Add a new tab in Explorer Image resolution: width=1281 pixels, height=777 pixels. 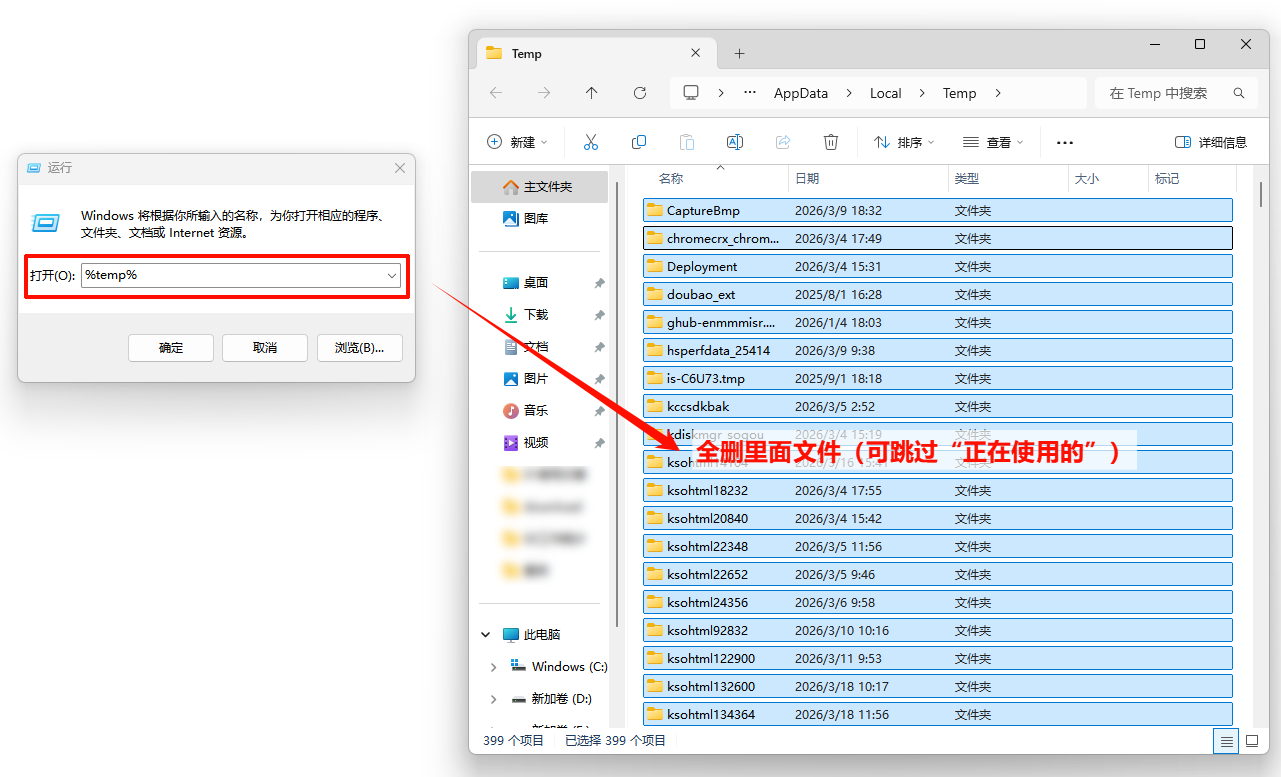pos(740,54)
